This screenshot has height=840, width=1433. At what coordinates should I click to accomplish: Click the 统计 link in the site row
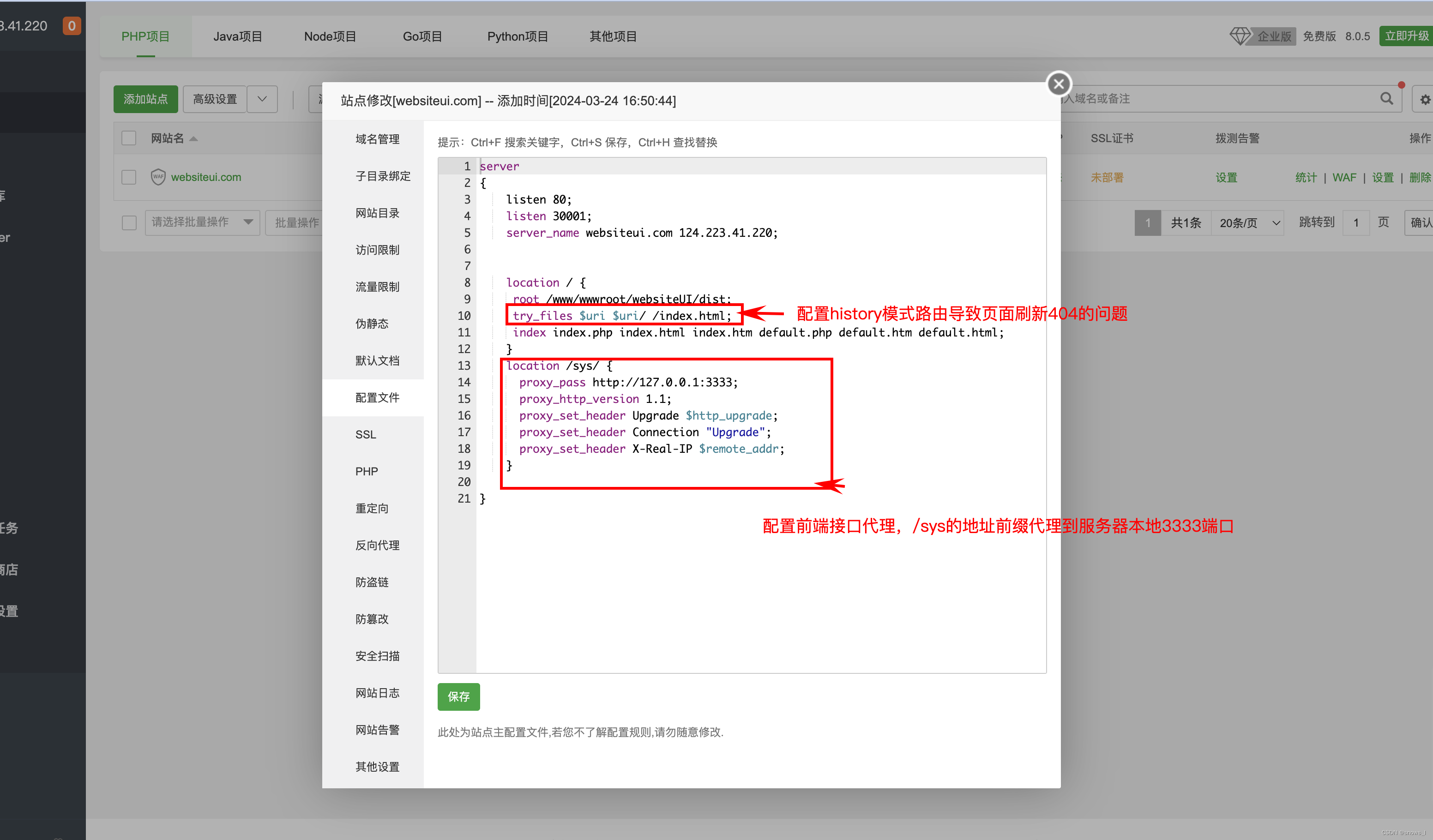1306,178
